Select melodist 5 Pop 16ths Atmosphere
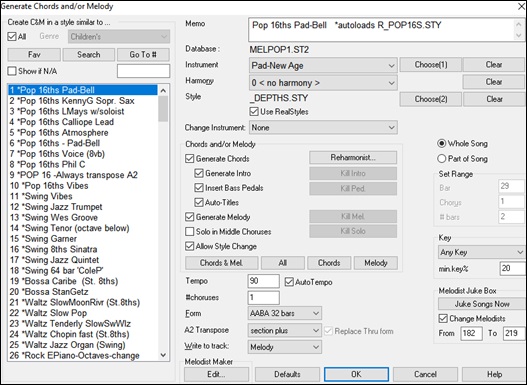Viewport: 527px width, 385px height. [83, 133]
